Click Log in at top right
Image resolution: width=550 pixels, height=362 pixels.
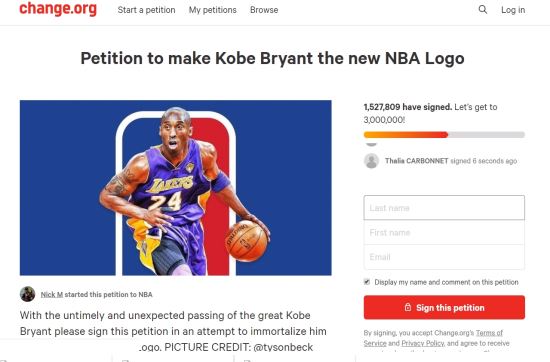(513, 10)
